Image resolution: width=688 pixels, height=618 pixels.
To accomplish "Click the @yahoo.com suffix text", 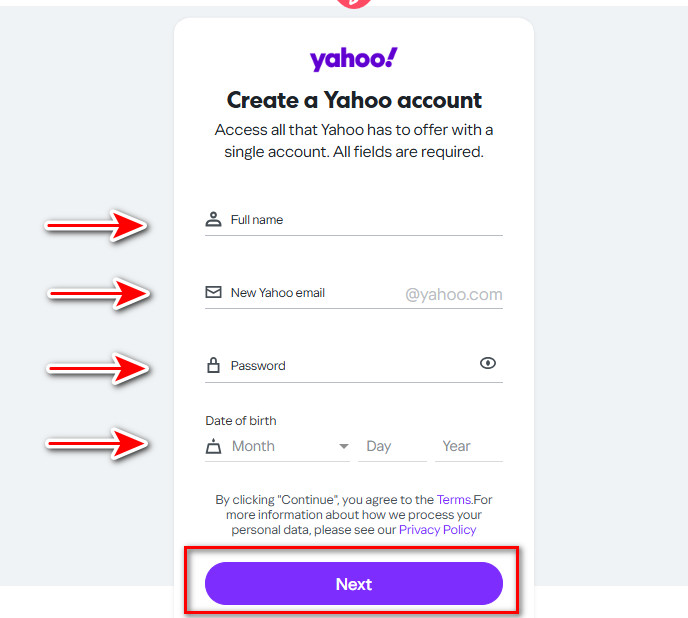I will click(x=454, y=294).
